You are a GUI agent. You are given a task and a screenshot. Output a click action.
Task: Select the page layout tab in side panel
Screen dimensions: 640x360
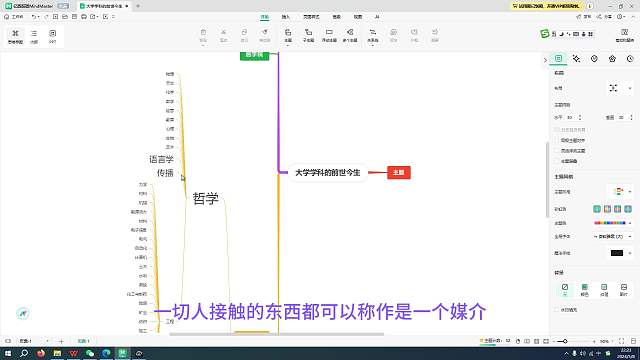click(x=558, y=59)
